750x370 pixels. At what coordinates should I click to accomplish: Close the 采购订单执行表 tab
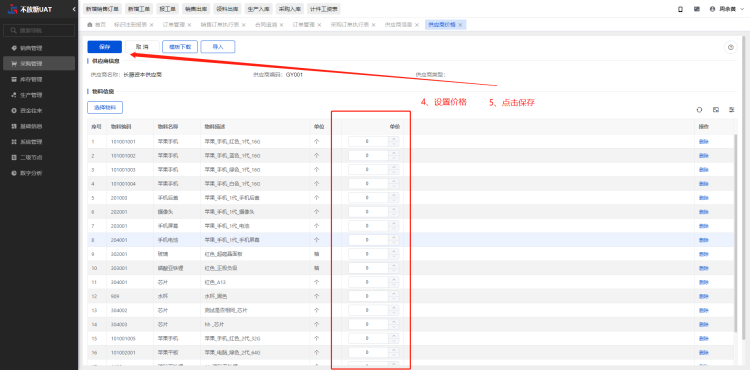click(x=373, y=25)
